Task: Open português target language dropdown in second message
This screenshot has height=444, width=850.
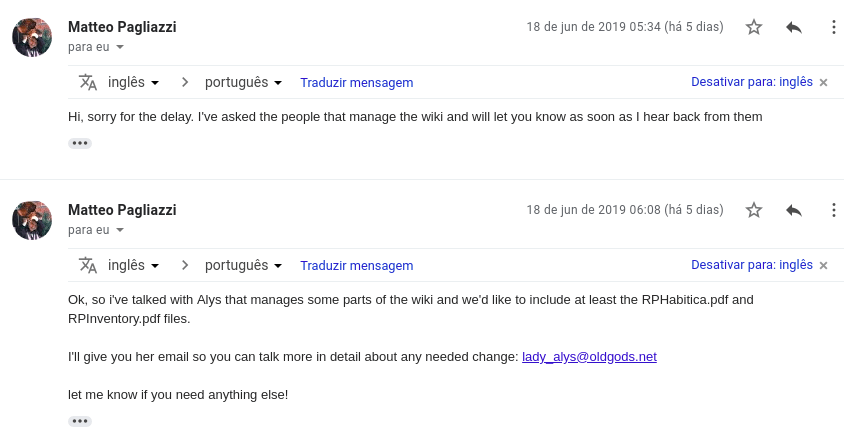Action: click(x=243, y=266)
